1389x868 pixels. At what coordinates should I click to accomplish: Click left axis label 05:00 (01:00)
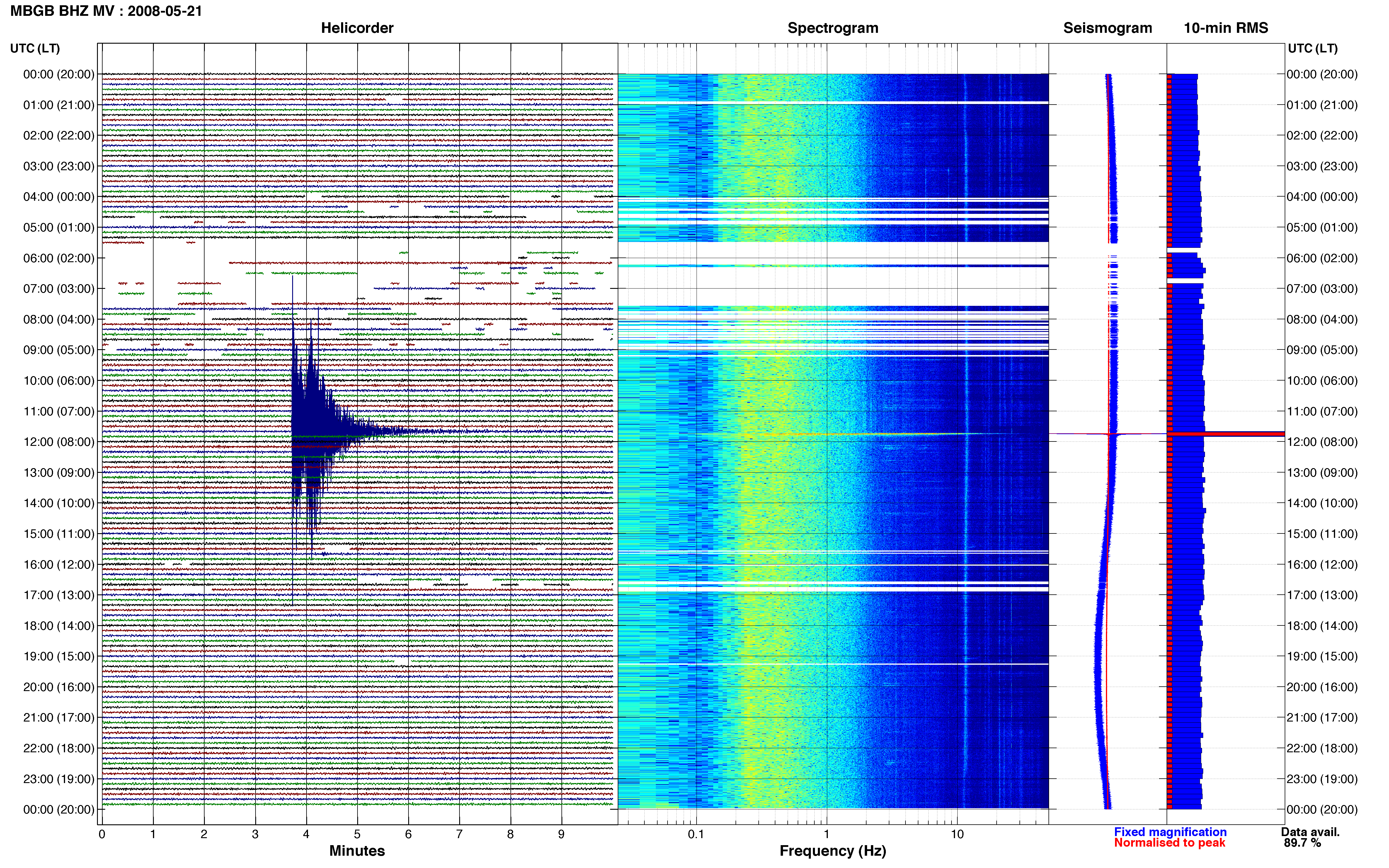click(59, 227)
